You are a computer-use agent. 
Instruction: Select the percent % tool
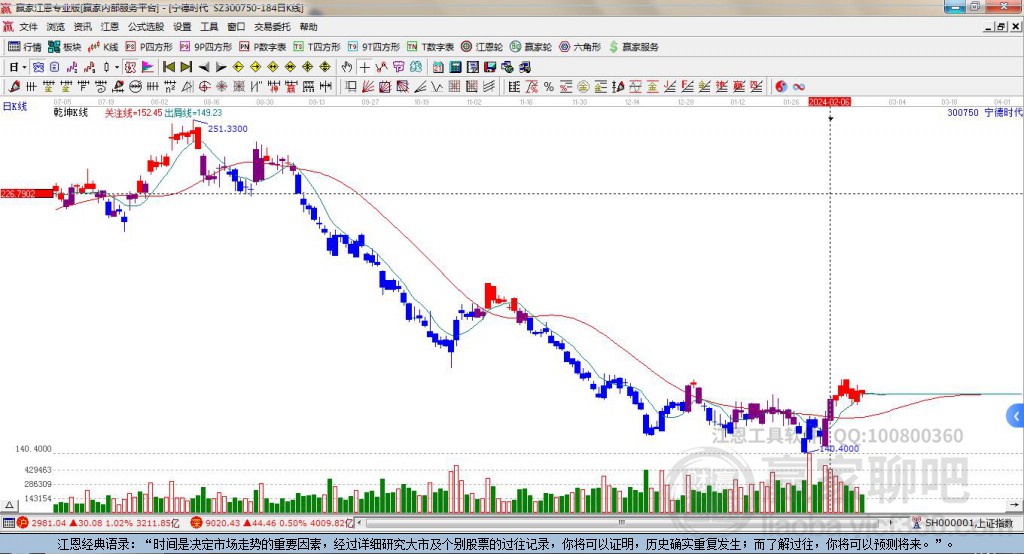click(x=549, y=86)
